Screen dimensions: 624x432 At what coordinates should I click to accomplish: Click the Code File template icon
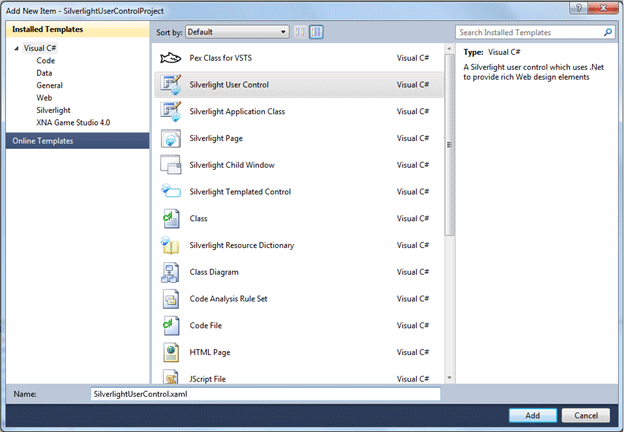pyautogui.click(x=171, y=325)
